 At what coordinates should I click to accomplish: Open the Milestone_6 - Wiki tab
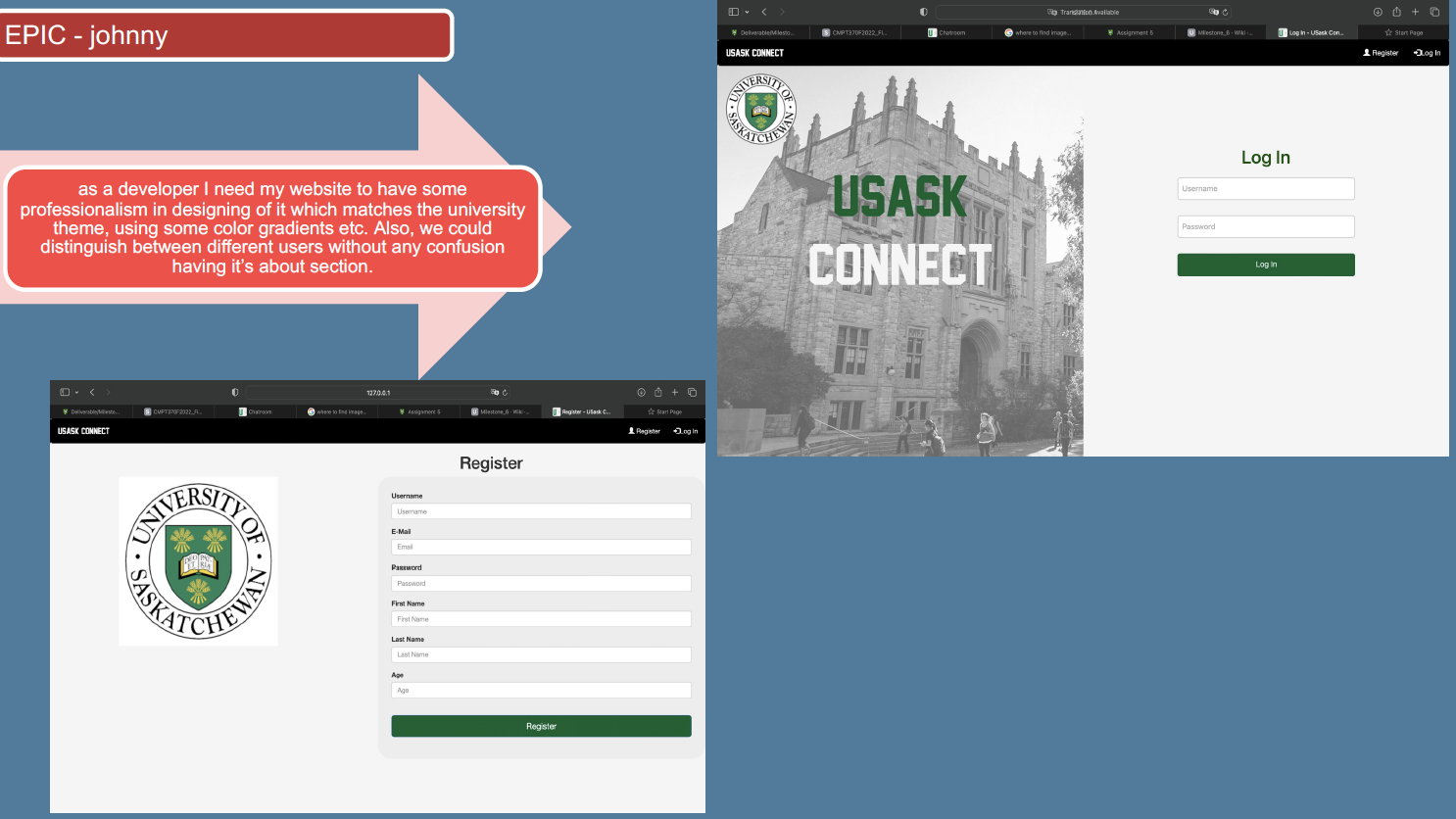click(x=1221, y=31)
